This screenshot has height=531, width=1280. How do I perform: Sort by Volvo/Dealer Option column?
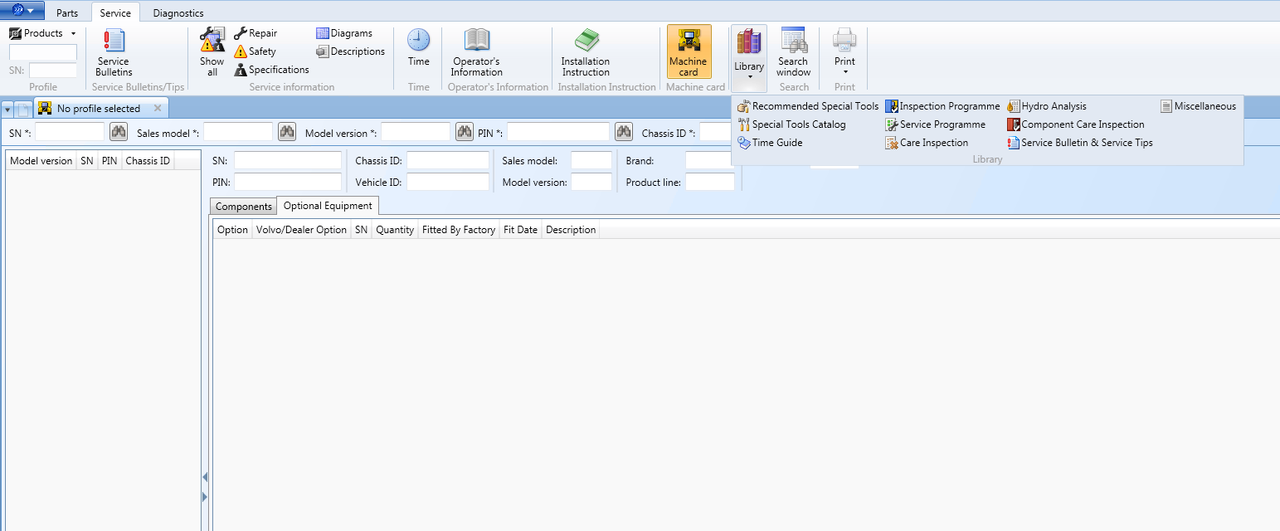pos(301,229)
